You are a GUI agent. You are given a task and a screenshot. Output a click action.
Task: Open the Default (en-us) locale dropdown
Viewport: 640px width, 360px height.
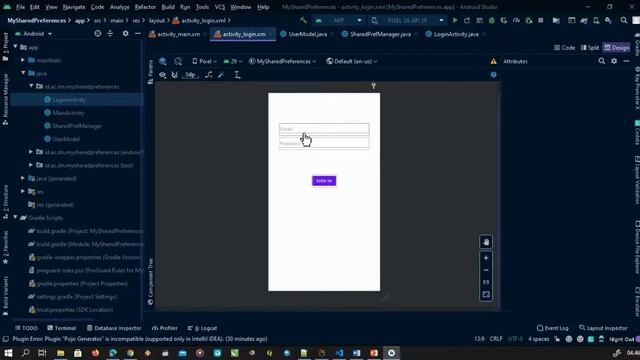[351, 61]
